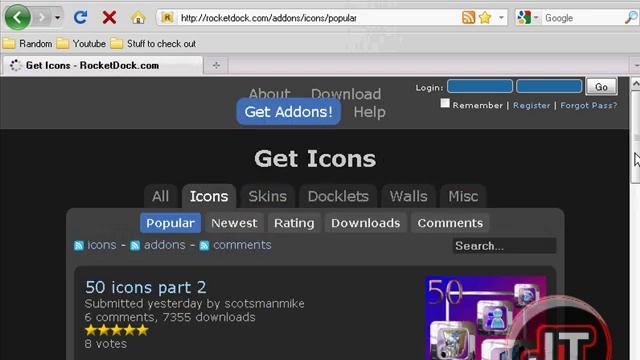
Task: Open the Youtube bookmarks folder
Action: click(81, 44)
